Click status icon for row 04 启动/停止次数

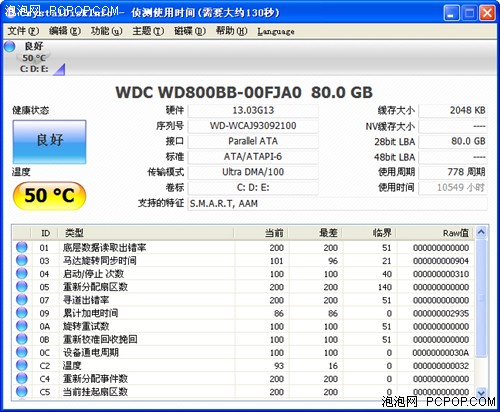tap(22, 273)
